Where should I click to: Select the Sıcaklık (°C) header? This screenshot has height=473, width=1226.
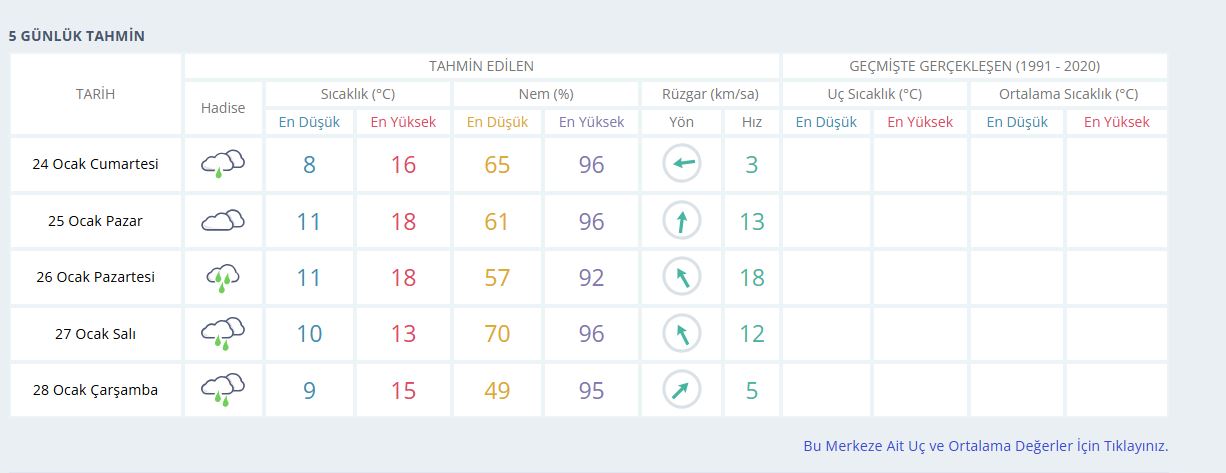click(x=358, y=94)
